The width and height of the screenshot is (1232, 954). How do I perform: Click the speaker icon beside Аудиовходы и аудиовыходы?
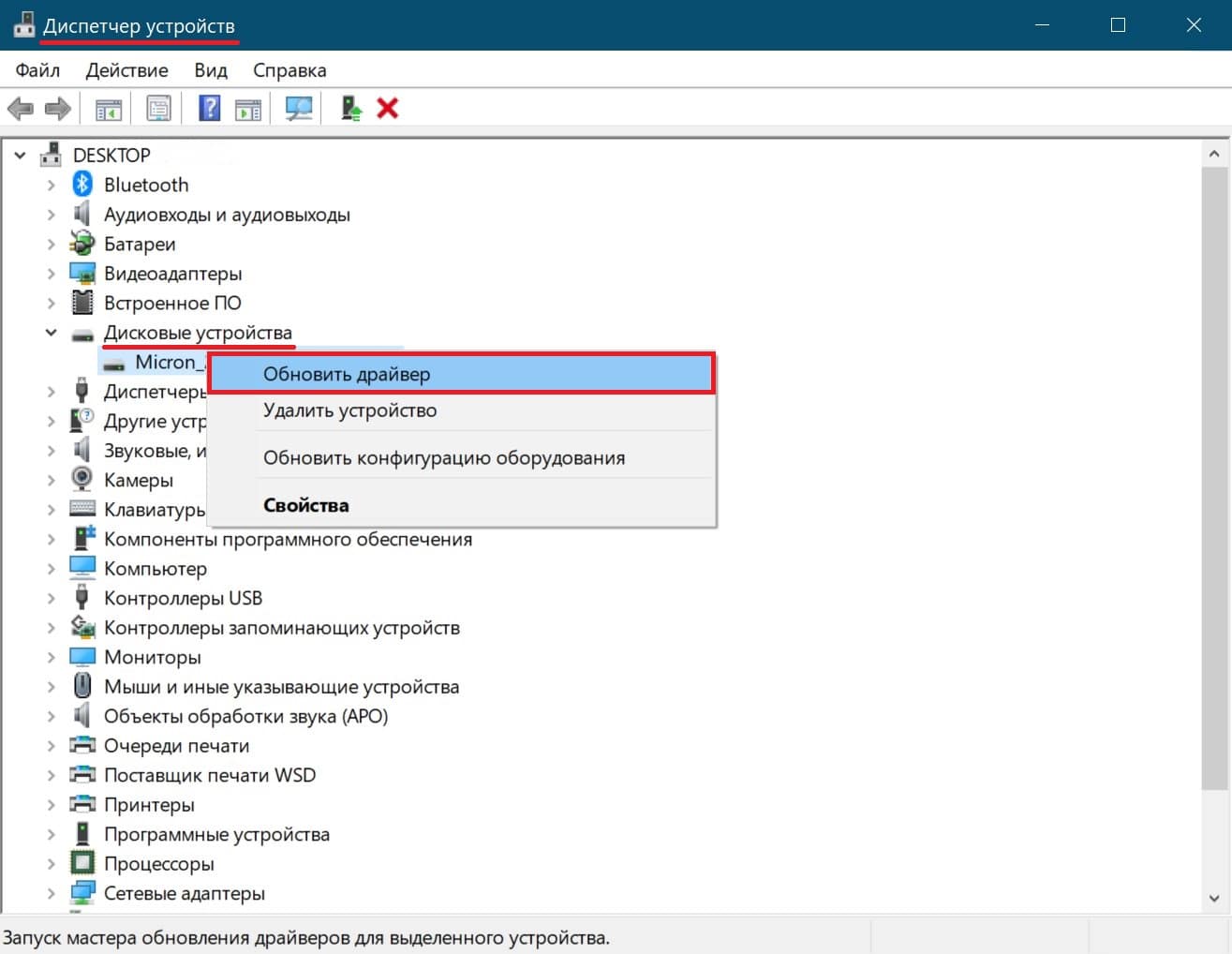(x=82, y=215)
